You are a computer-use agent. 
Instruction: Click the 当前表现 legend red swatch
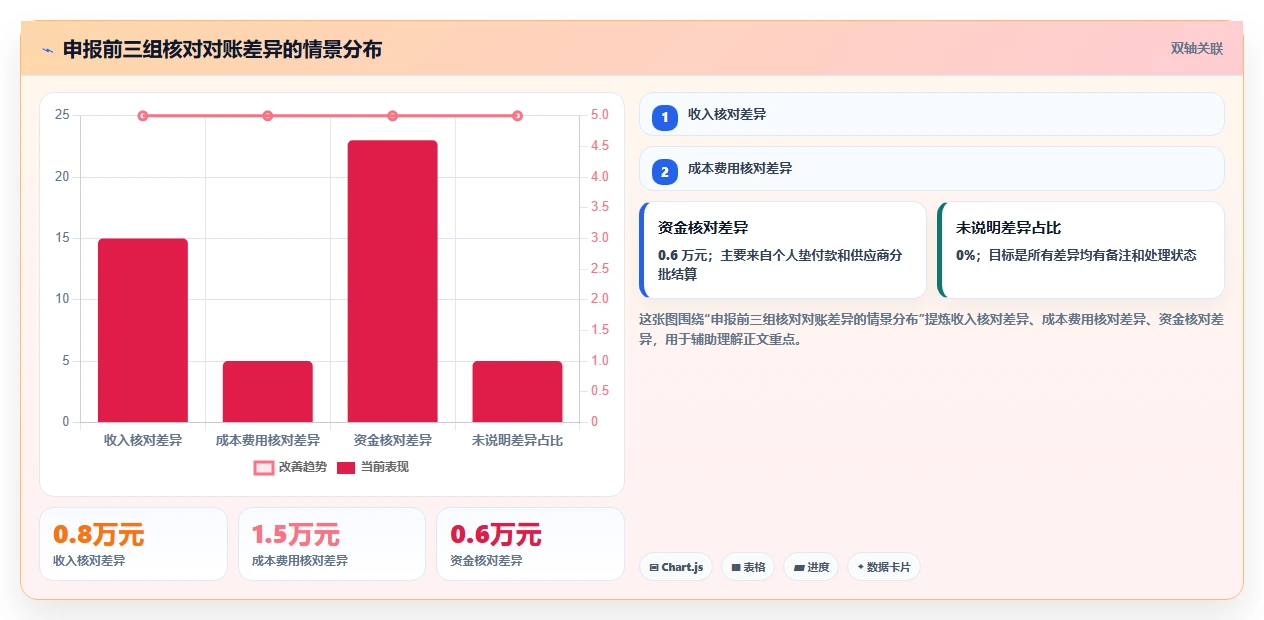346,468
